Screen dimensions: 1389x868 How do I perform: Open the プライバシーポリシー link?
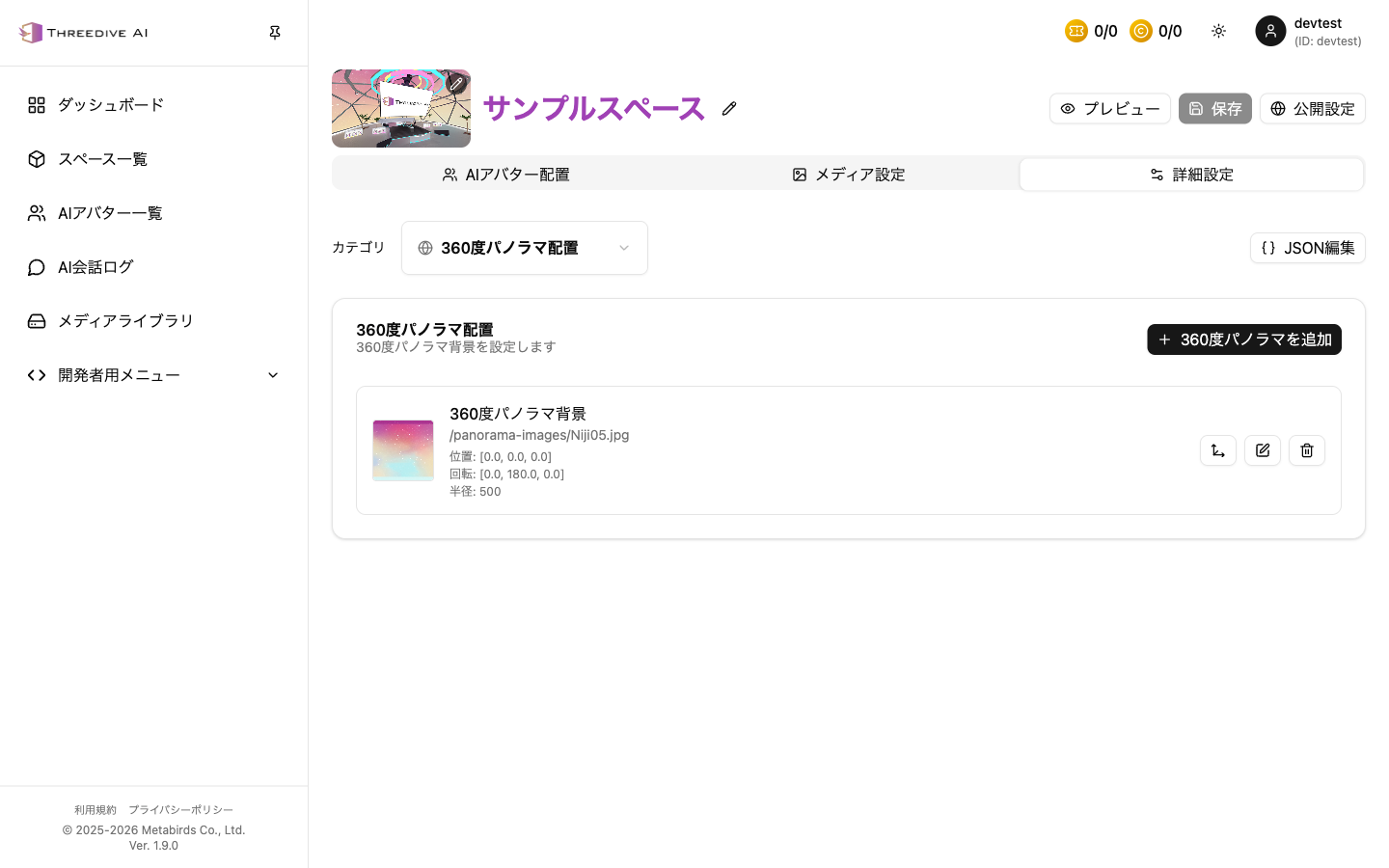coord(181,810)
